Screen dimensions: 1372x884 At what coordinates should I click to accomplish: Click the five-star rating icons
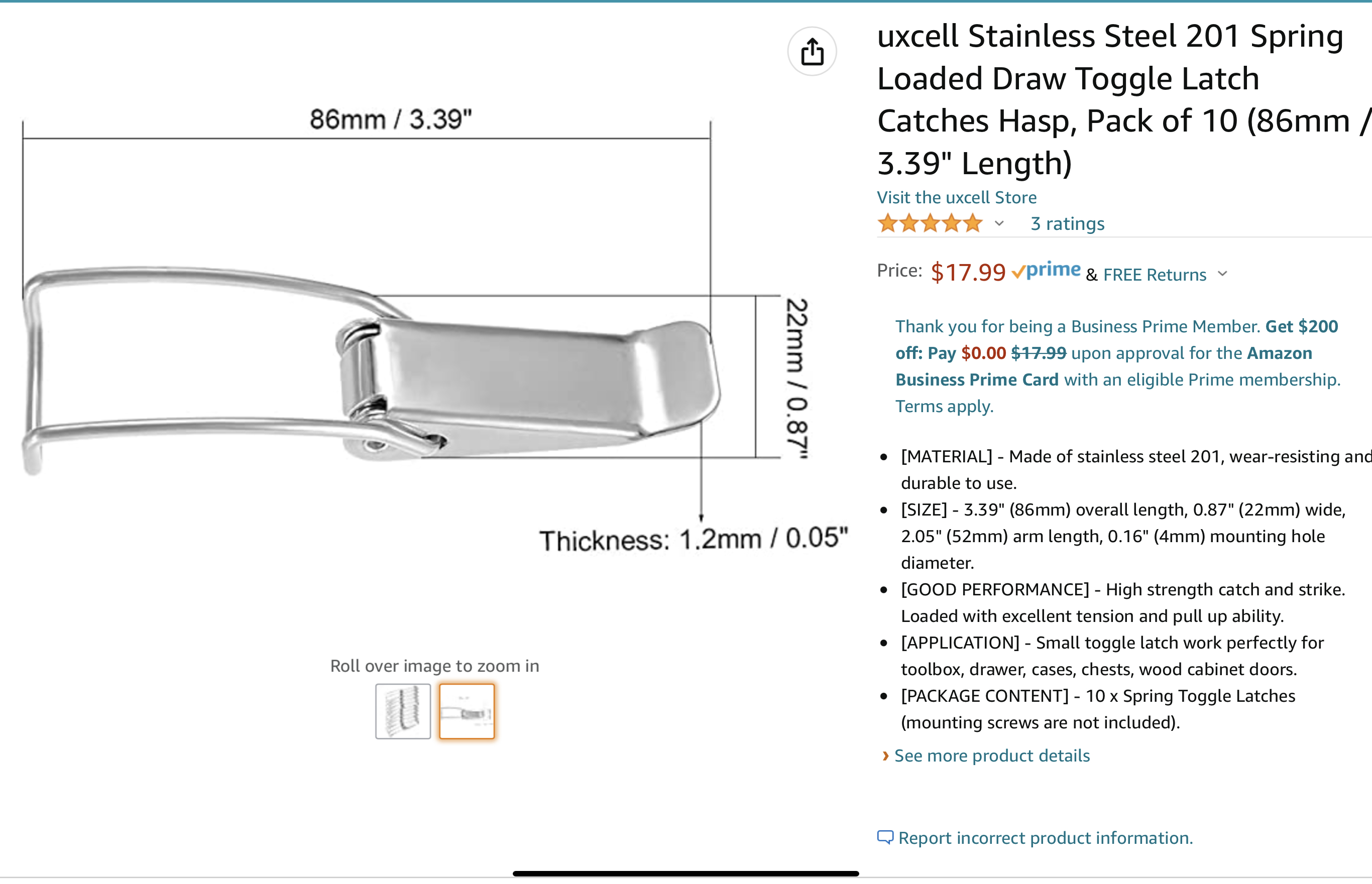click(930, 223)
